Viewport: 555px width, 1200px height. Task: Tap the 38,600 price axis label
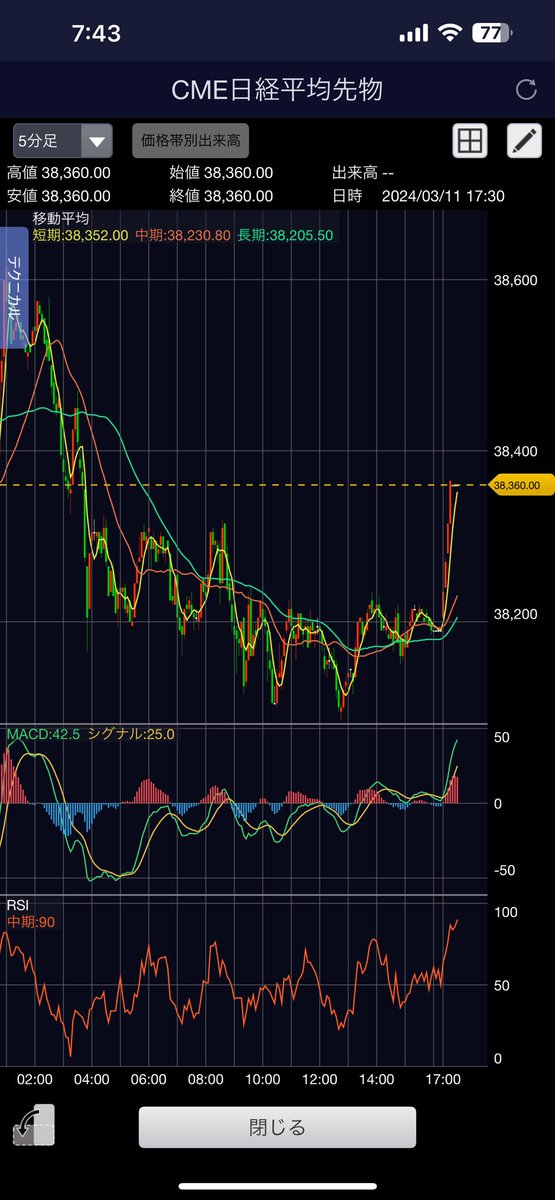point(516,281)
